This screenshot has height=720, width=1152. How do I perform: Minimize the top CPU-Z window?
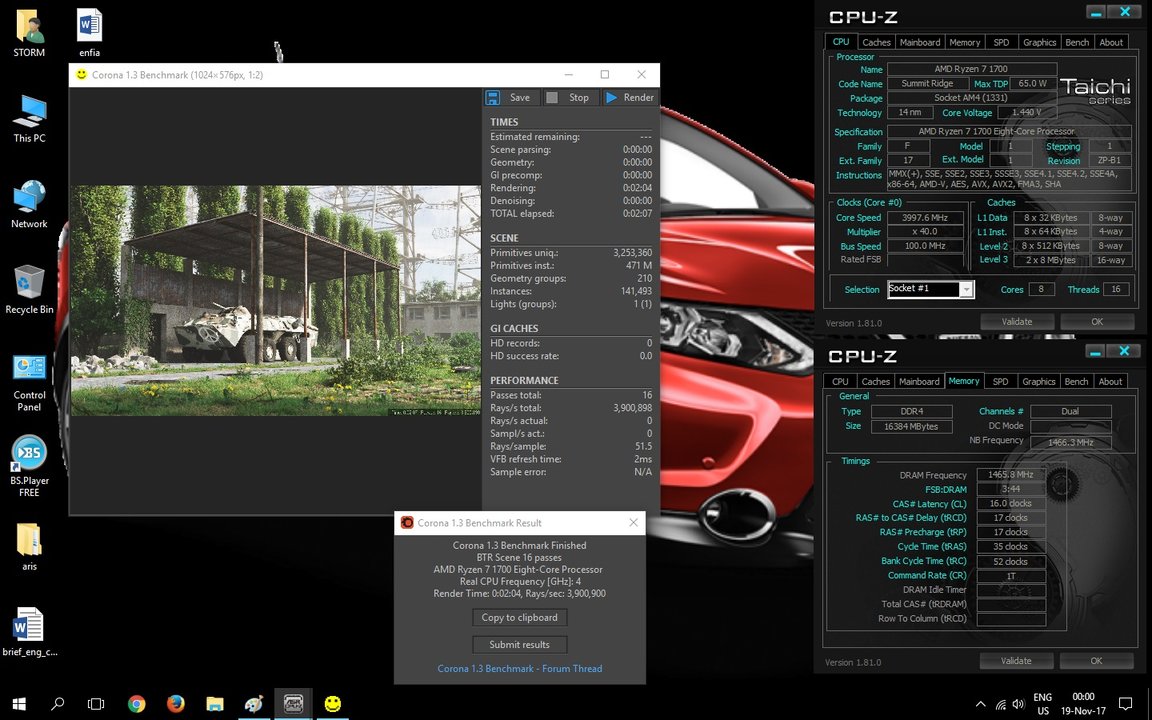[x=1095, y=12]
